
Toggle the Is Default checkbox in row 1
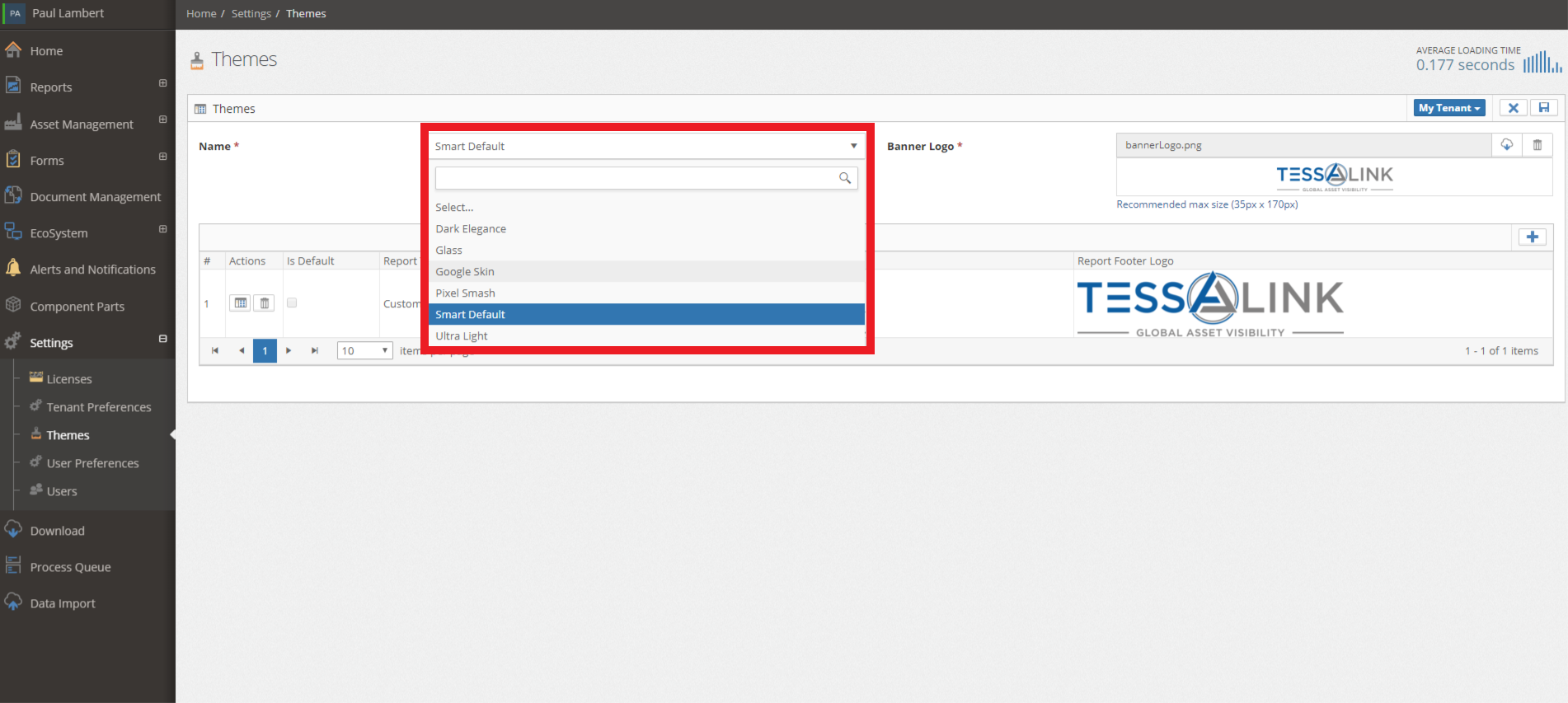pyautogui.click(x=292, y=302)
